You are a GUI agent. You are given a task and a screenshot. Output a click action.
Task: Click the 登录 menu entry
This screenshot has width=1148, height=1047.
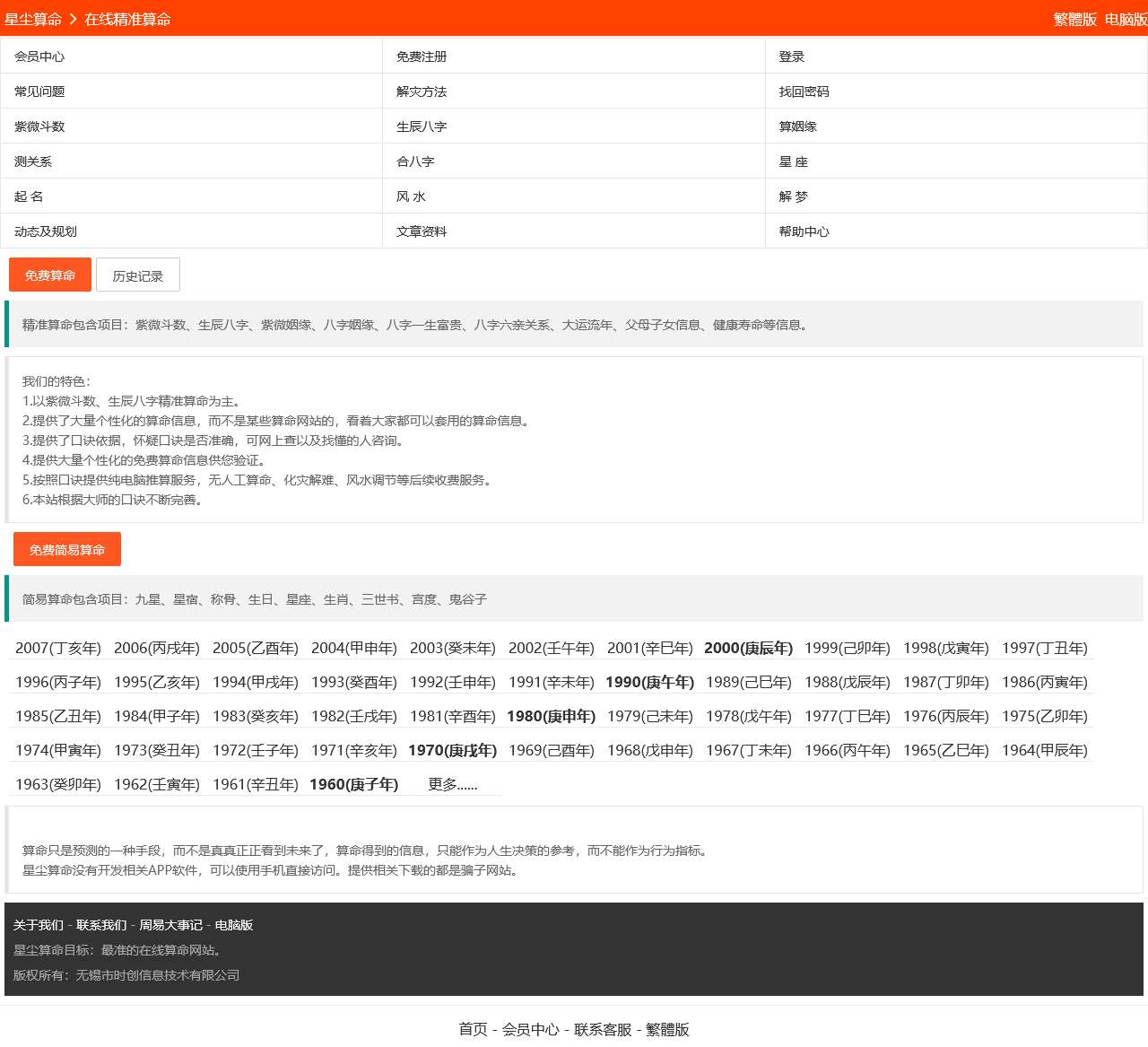(791, 57)
